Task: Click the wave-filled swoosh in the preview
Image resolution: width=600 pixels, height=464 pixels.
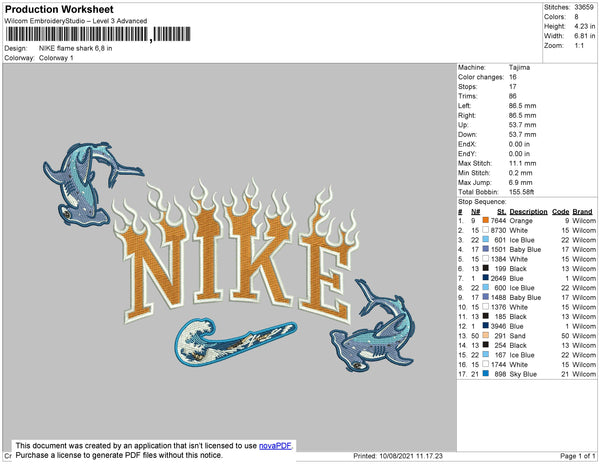Action: tap(235, 342)
